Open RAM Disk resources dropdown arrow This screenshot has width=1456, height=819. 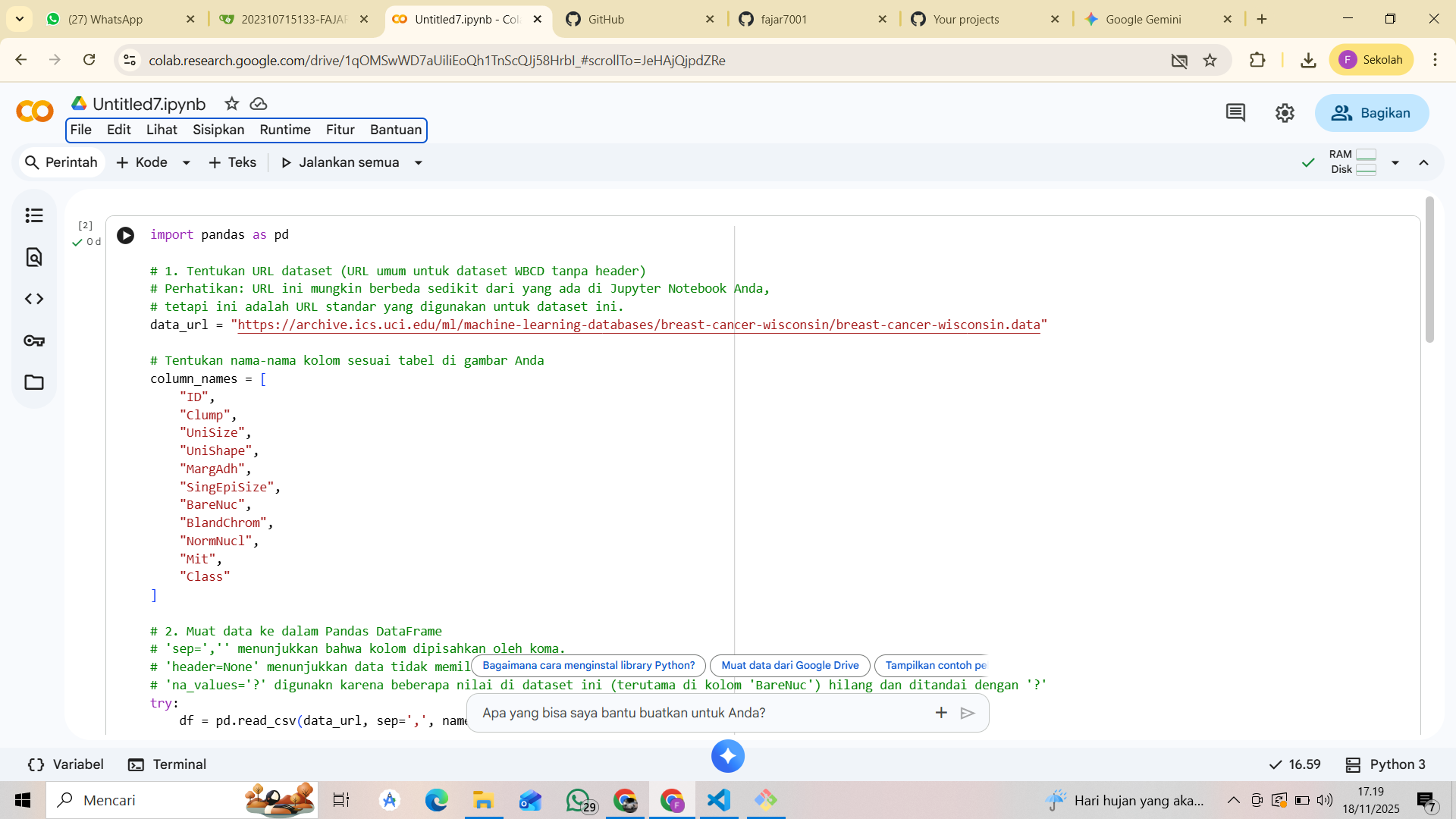1395,162
